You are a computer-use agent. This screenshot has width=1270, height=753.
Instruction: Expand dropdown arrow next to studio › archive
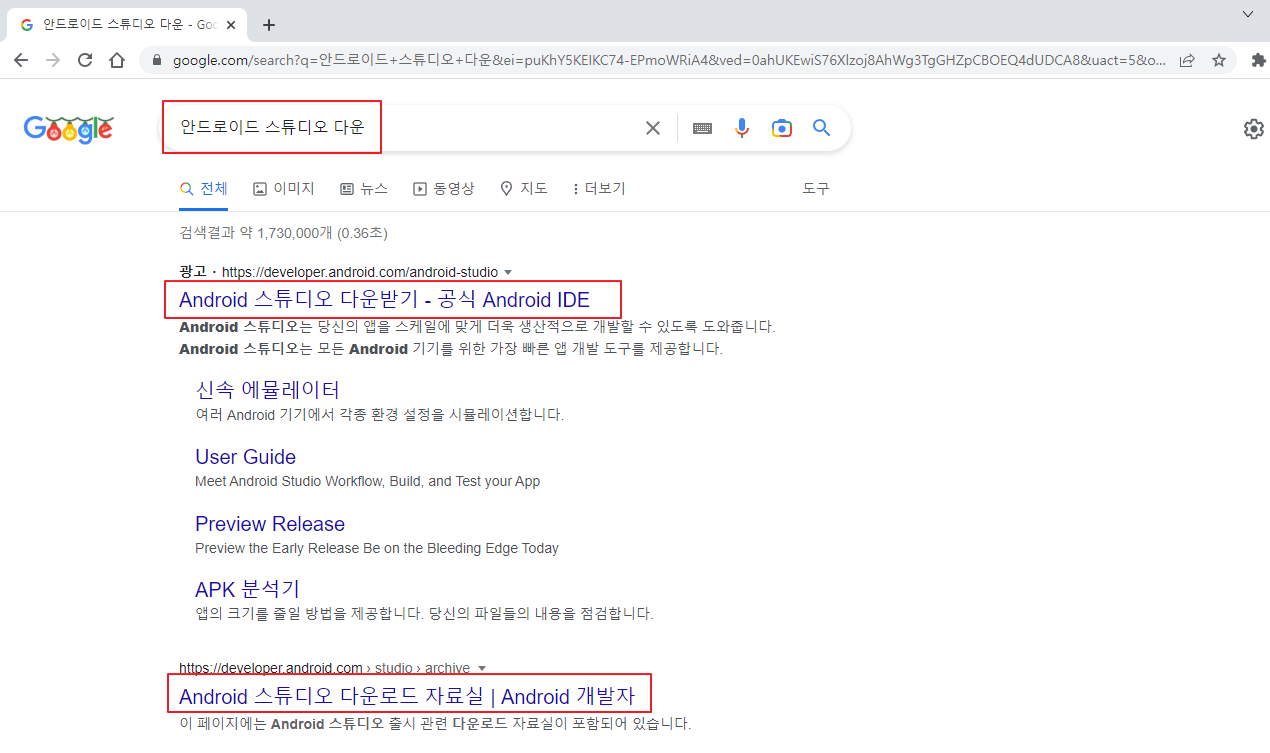point(482,668)
